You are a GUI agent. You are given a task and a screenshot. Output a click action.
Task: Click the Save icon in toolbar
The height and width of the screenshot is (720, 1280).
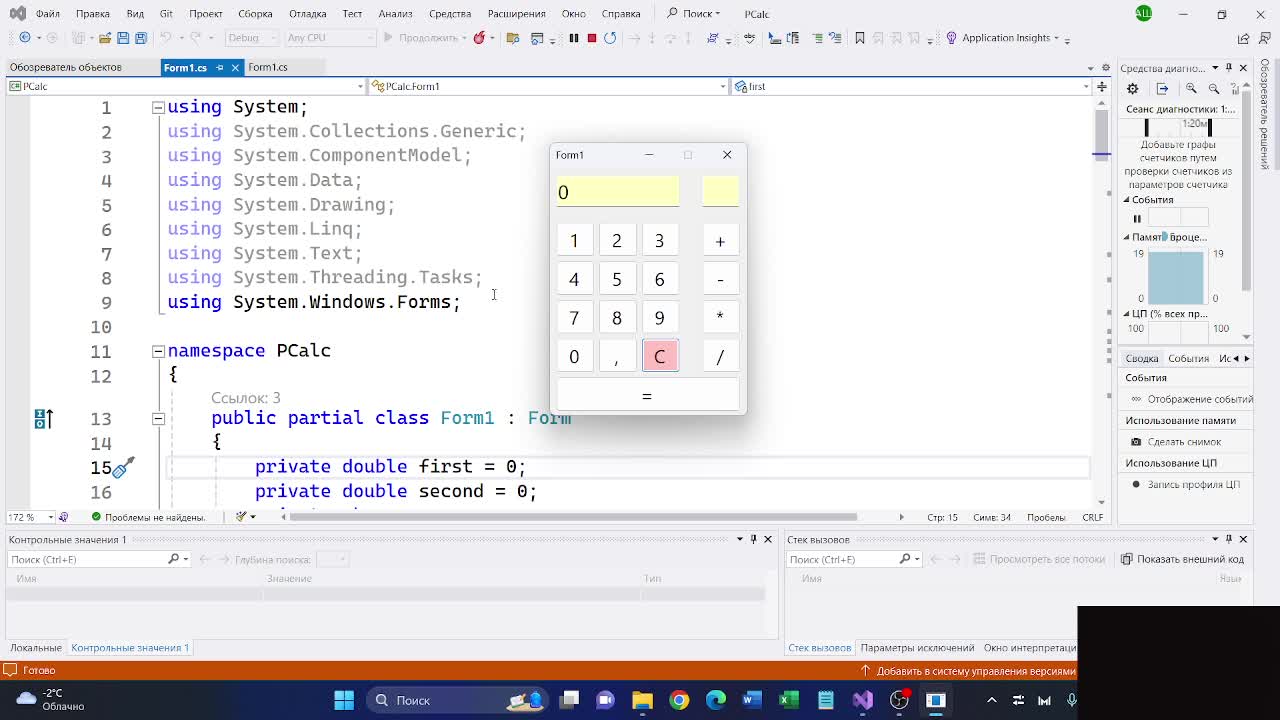click(123, 38)
